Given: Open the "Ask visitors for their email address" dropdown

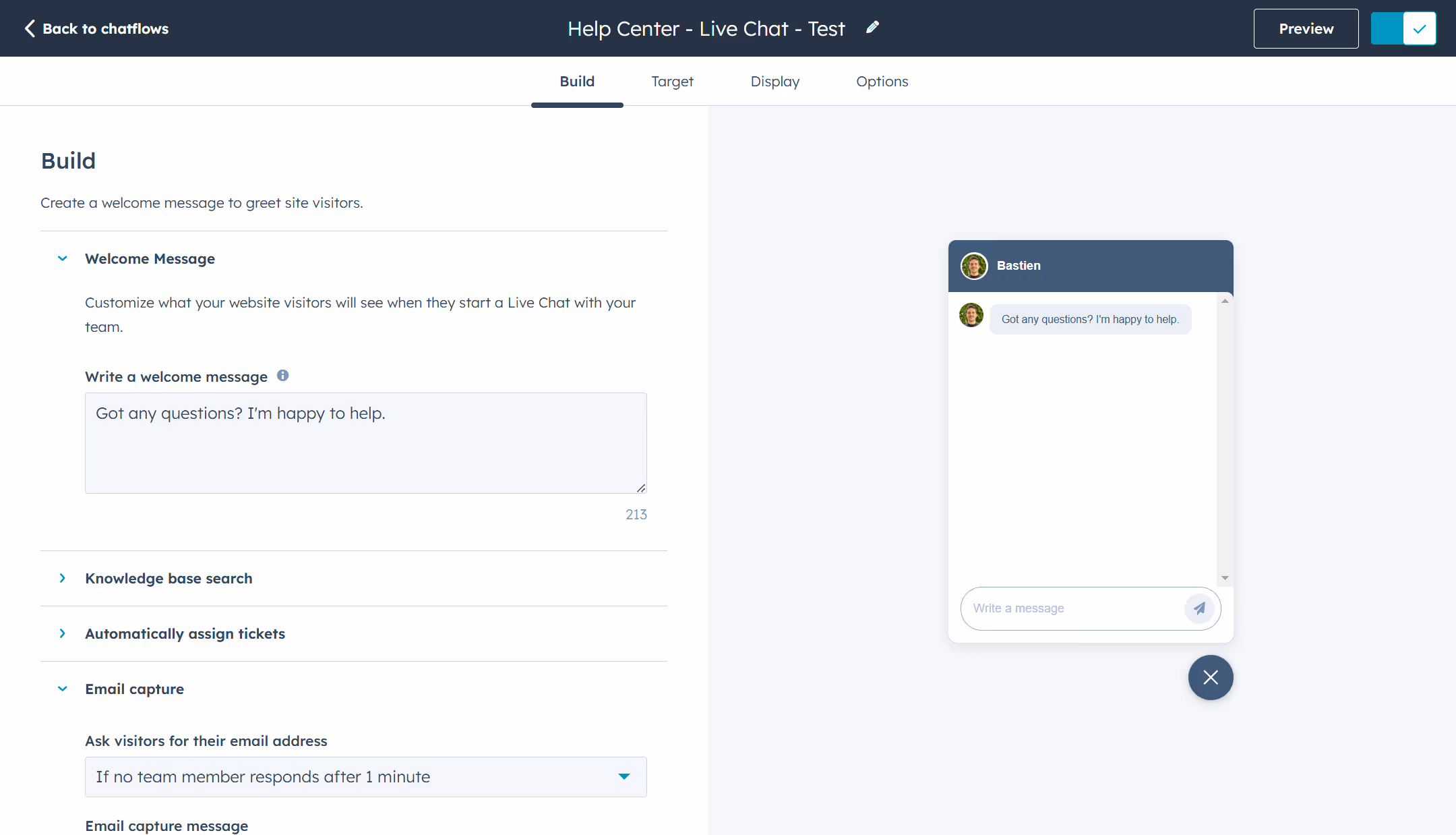Looking at the screenshot, I should [365, 776].
